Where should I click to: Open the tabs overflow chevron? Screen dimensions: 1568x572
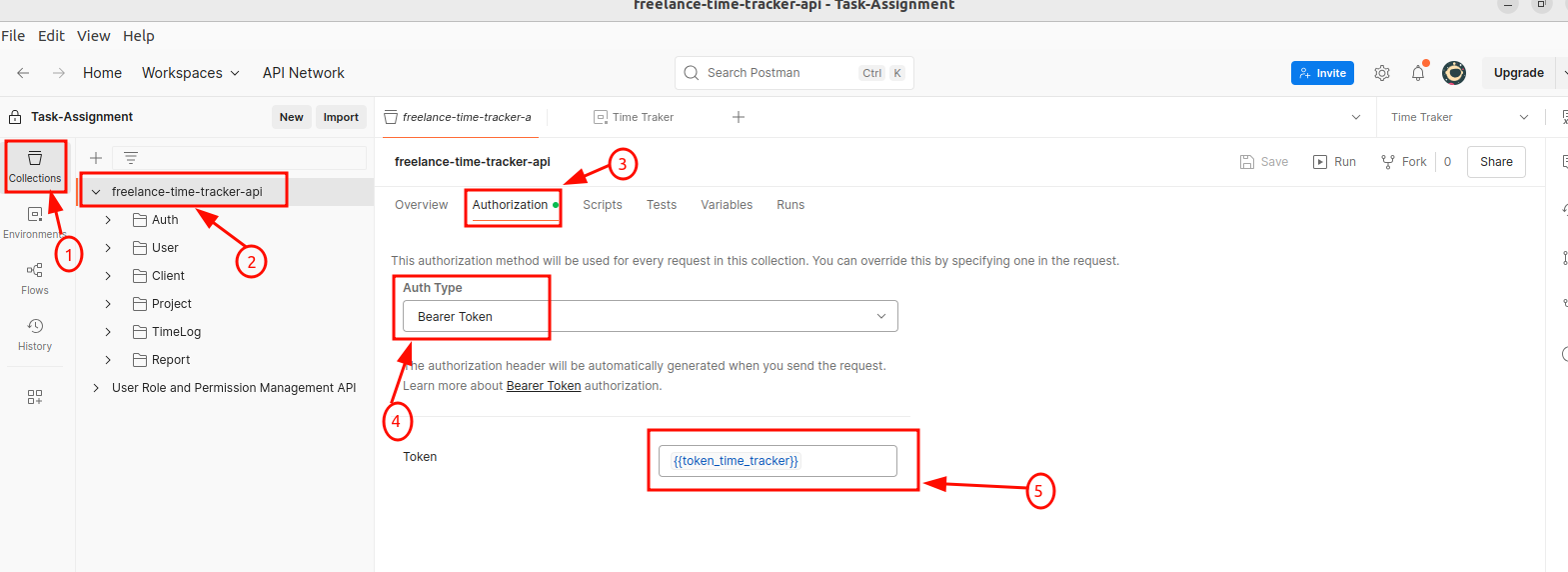[x=1356, y=117]
